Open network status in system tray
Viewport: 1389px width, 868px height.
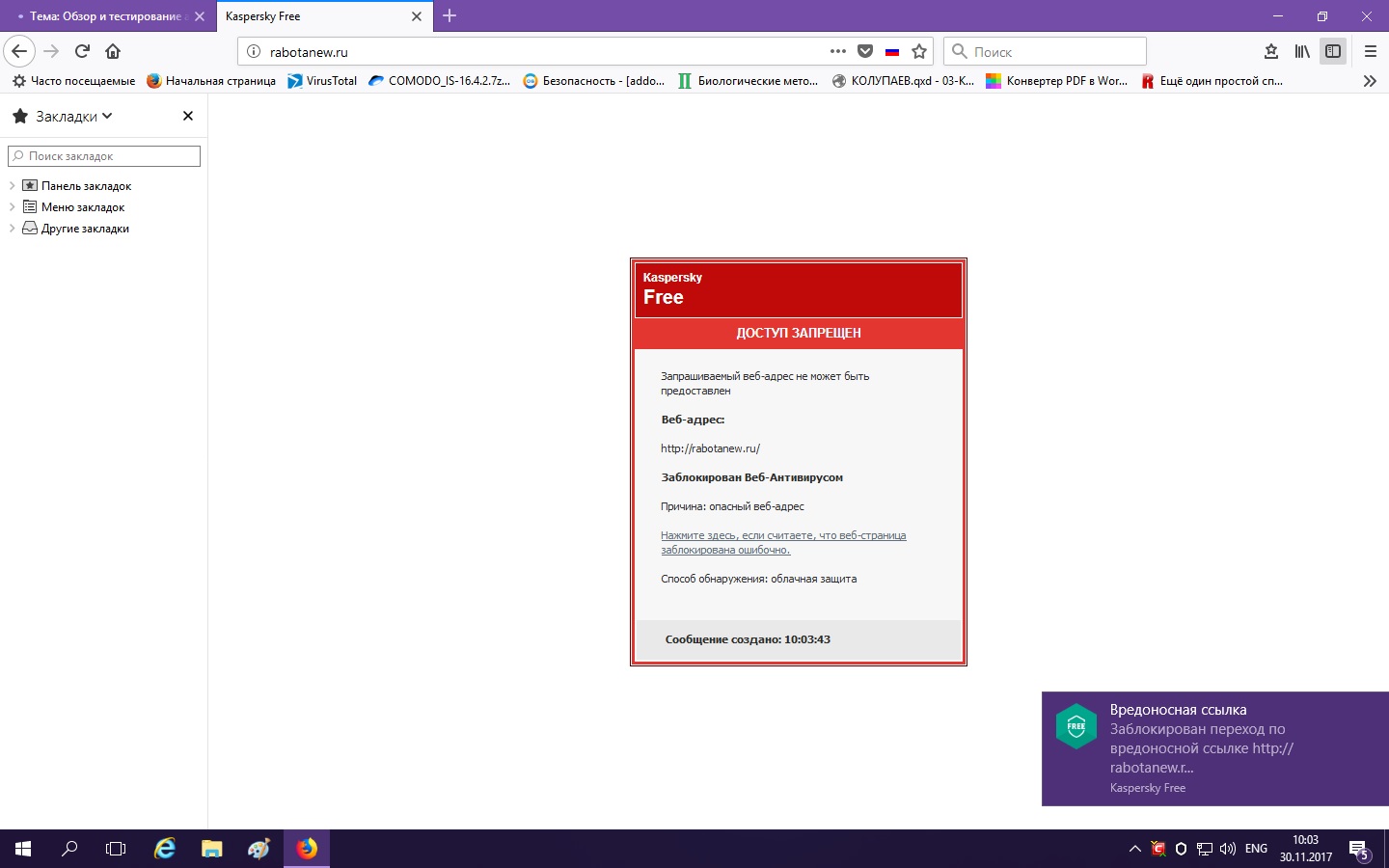coord(1205,849)
